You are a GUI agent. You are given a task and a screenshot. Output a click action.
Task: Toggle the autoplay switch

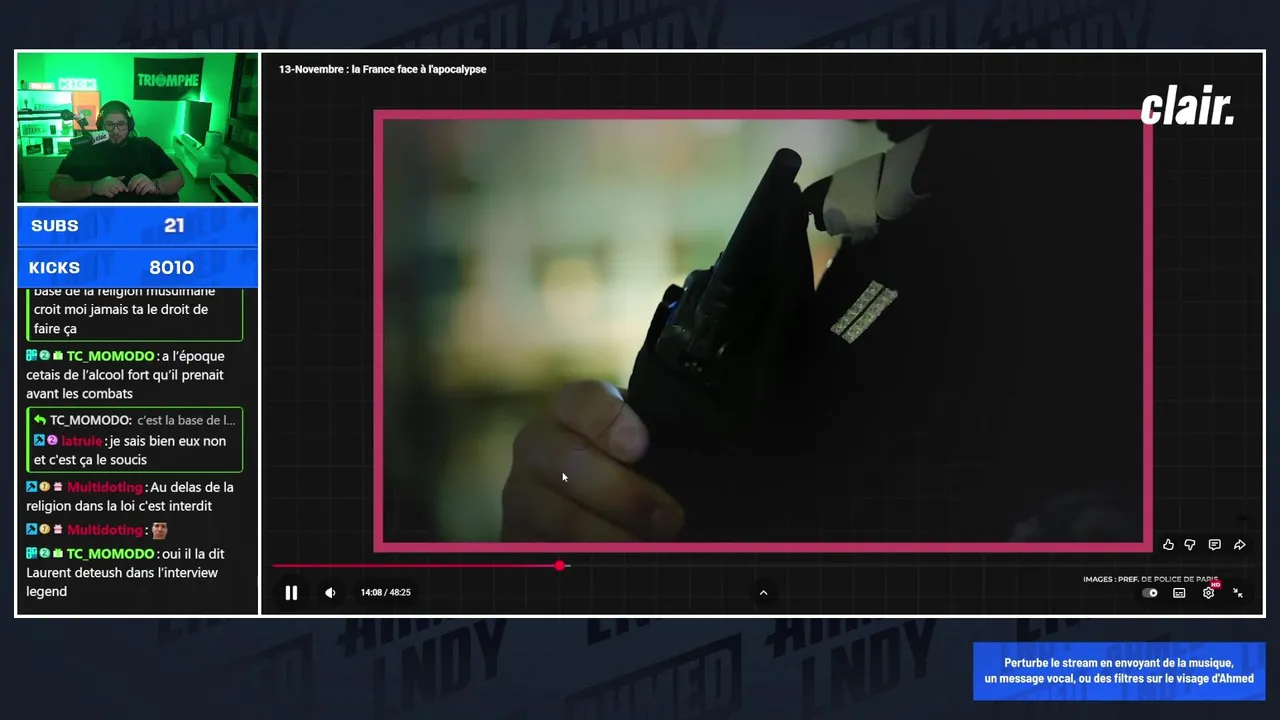[x=1150, y=593]
